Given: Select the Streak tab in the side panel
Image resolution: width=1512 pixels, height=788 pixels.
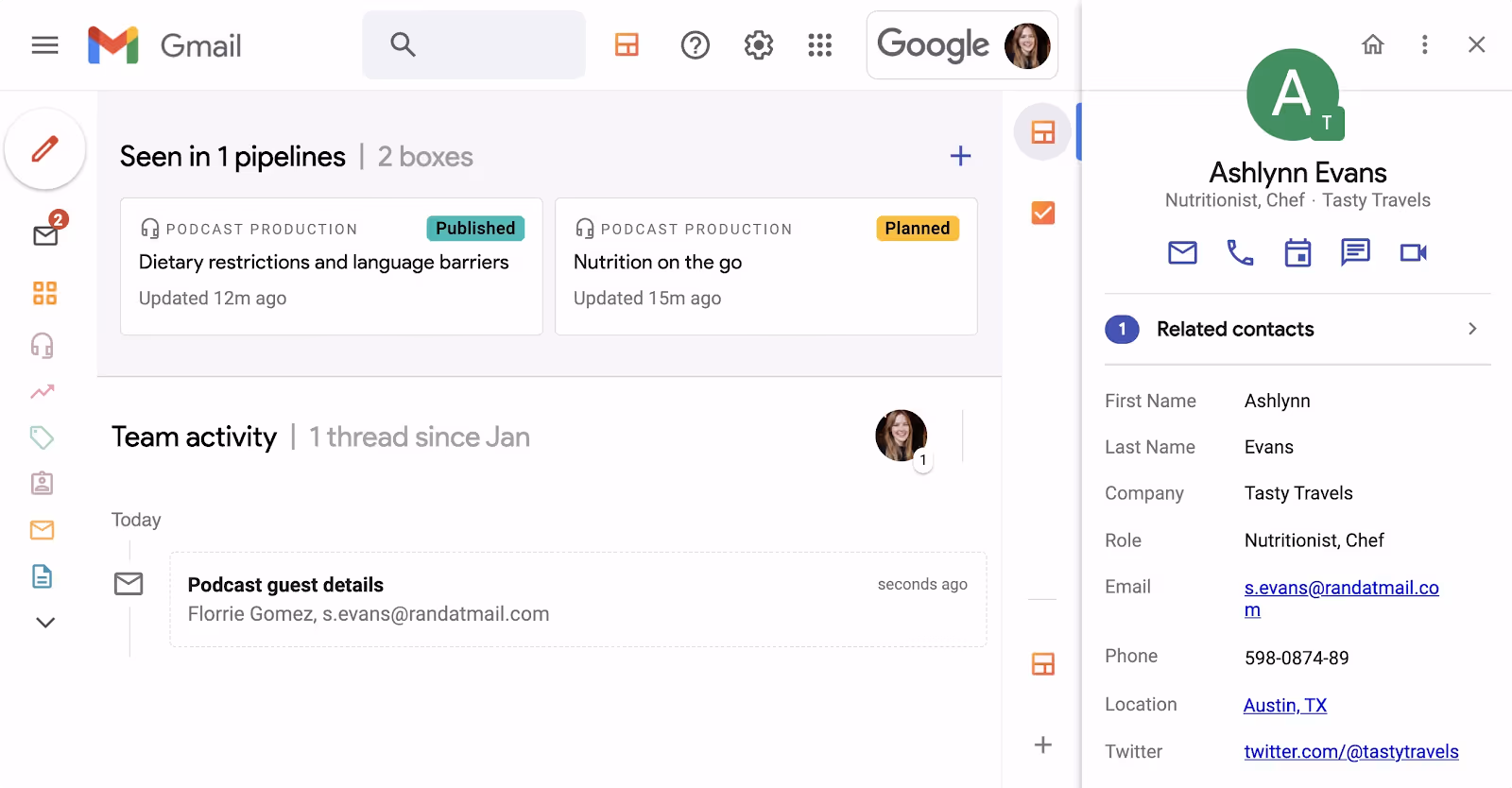Looking at the screenshot, I should (1043, 132).
